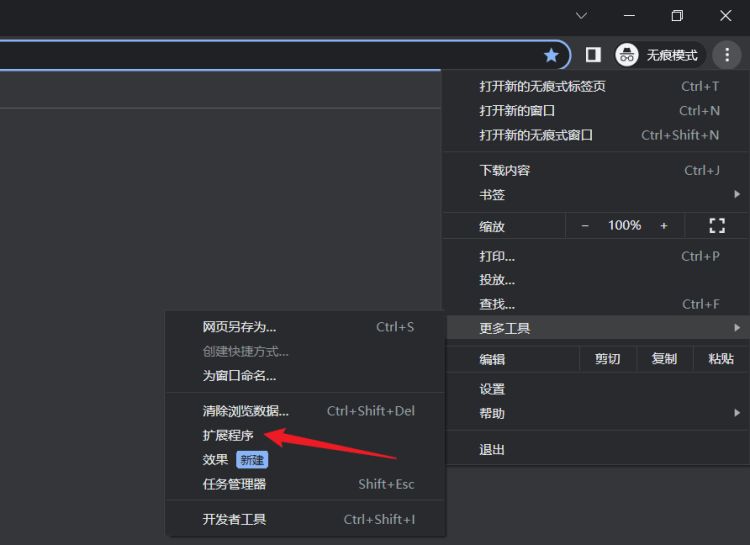Click the 缩放 label in menu
Image resolution: width=750 pixels, height=545 pixels.
coord(492,226)
